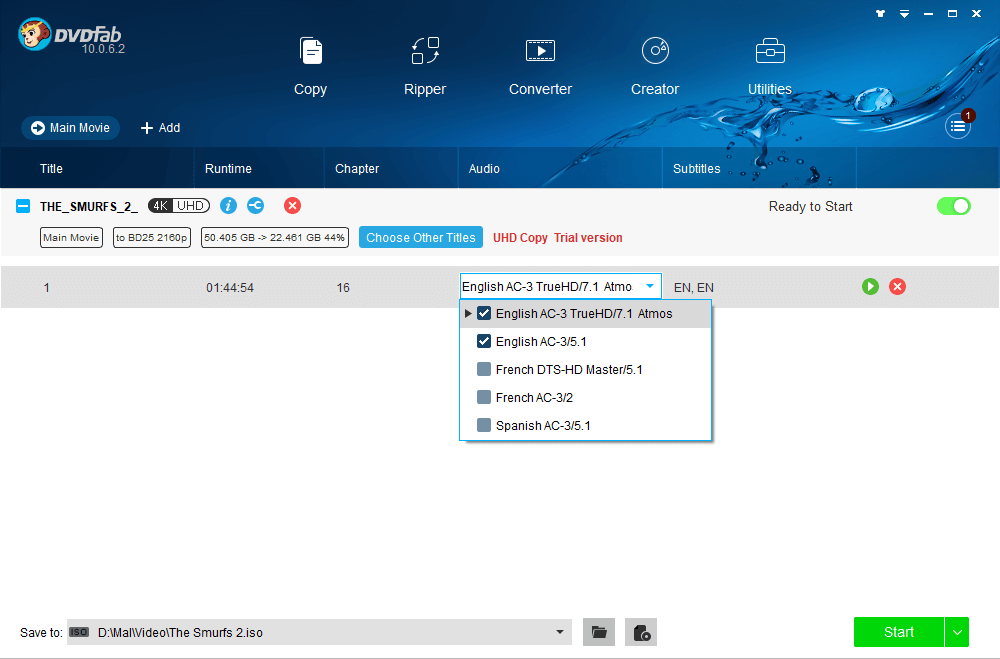Click the runtime 01:44:54
This screenshot has width=1000, height=659.
230,288
